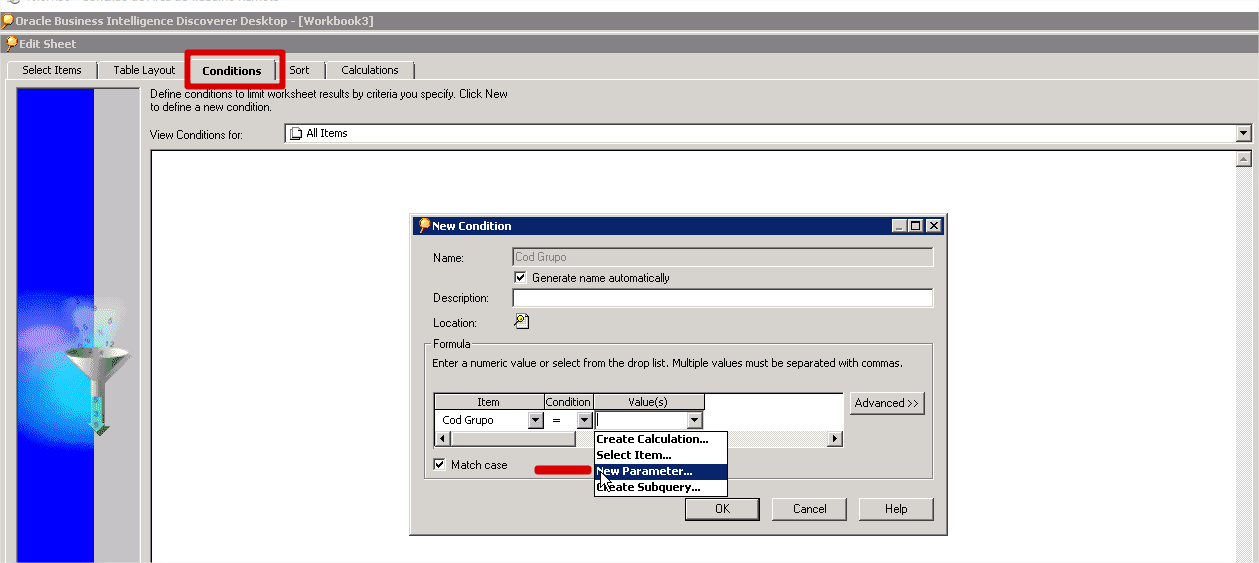The height and width of the screenshot is (563, 1259).
Task: Go to the Sort tab
Action: click(299, 70)
